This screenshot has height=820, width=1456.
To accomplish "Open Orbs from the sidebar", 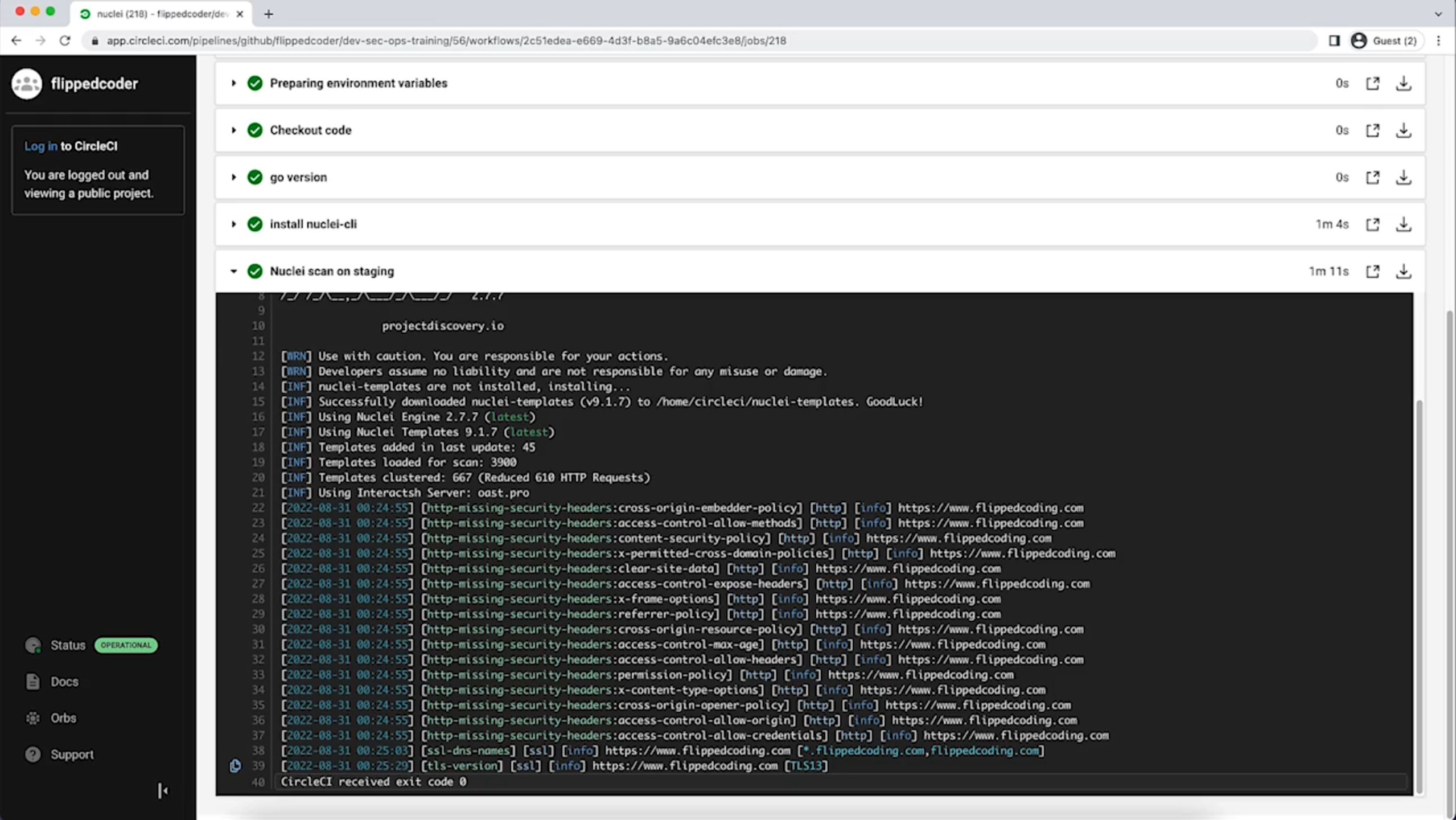I will (x=63, y=718).
